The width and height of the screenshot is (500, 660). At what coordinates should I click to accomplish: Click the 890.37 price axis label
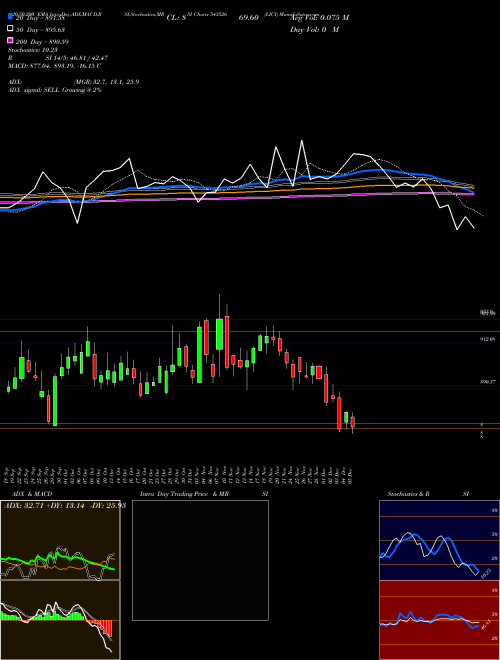point(488,382)
